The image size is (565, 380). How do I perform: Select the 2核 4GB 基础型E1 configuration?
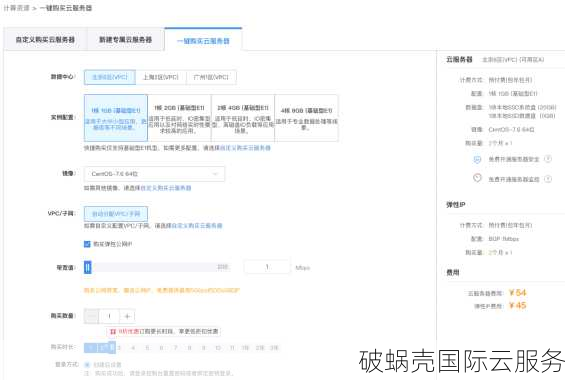243,118
